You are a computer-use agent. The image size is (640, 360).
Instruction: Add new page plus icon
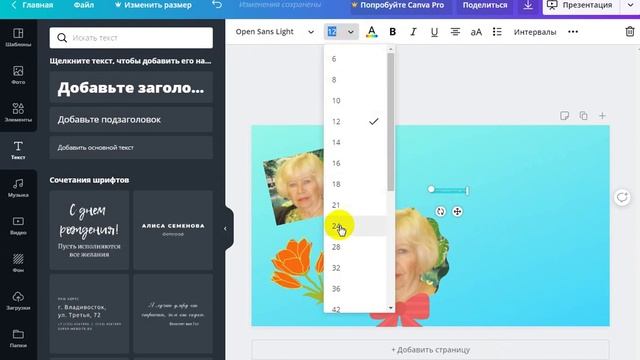pos(602,116)
